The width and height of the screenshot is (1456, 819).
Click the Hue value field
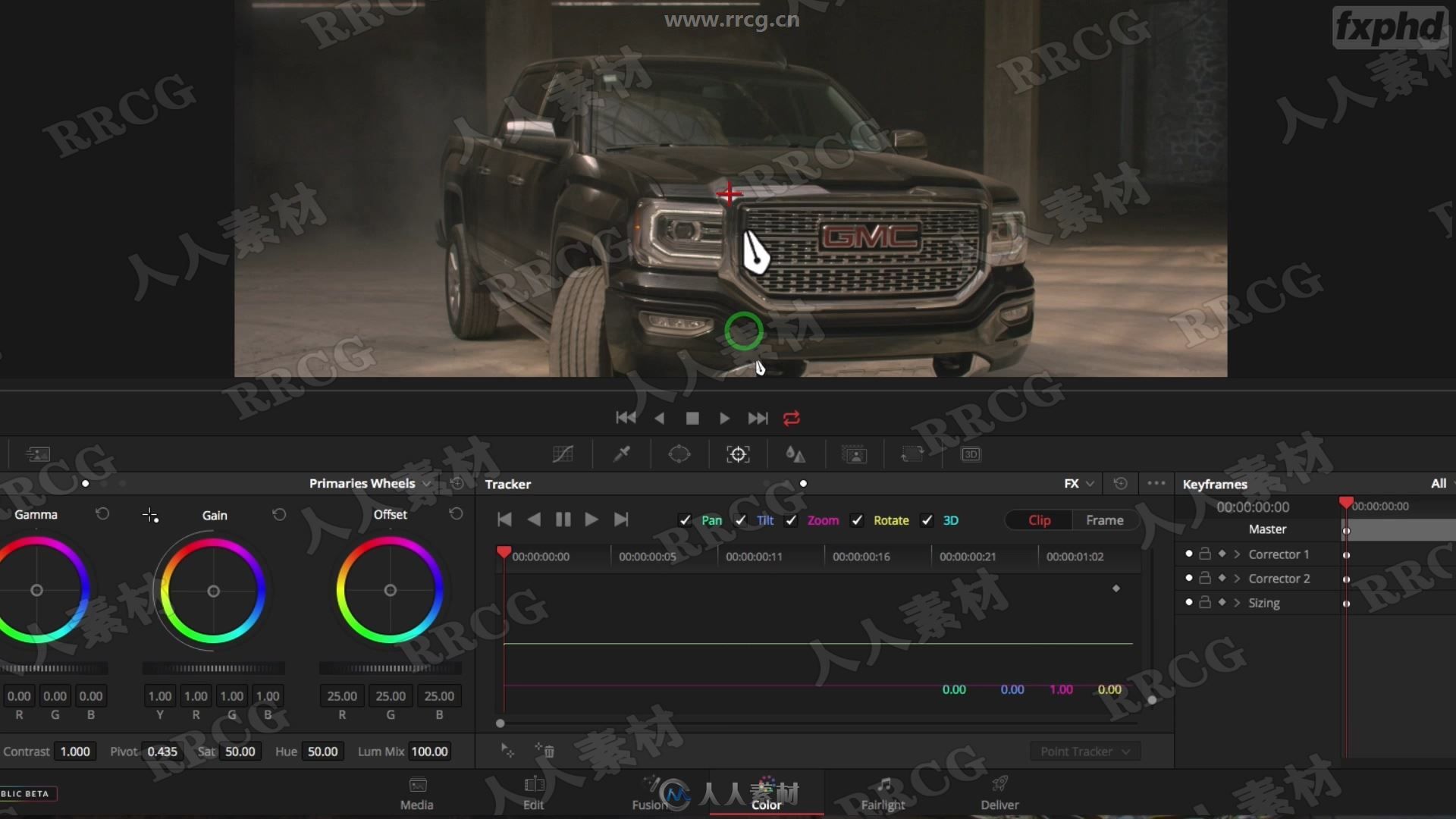point(322,752)
